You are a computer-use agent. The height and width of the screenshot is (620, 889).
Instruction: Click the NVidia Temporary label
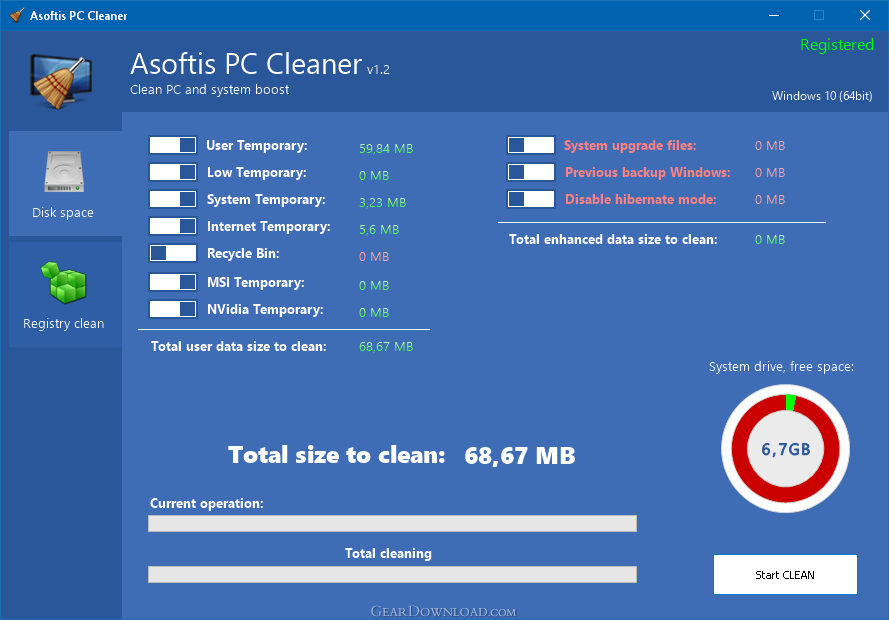click(x=265, y=310)
